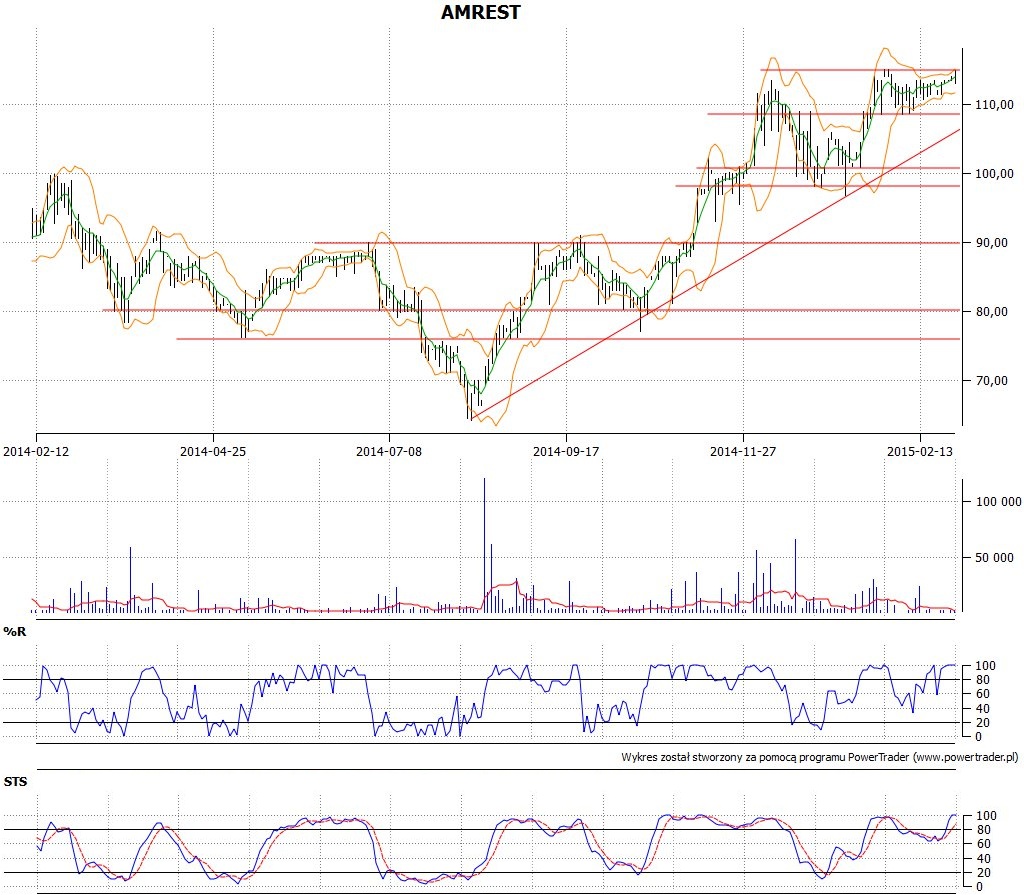The height and width of the screenshot is (895, 1024).
Task: Click the 2014-02-12 date label
Action: (36, 451)
